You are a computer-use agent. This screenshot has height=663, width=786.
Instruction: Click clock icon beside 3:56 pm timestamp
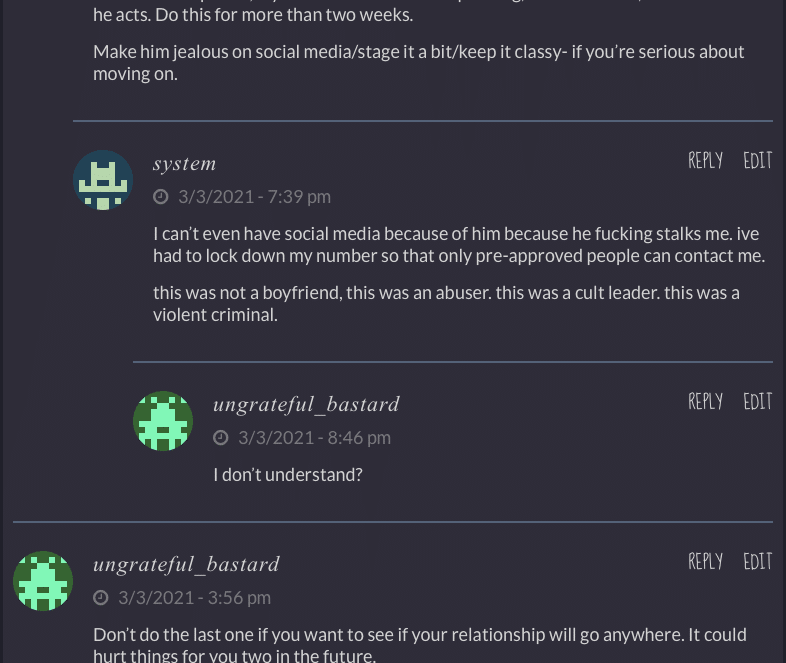[101, 598]
